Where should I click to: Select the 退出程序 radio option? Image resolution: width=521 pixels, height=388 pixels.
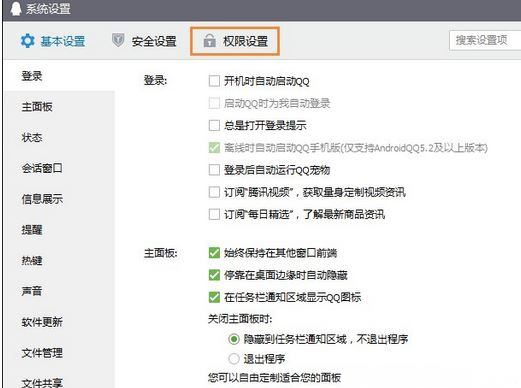[x=234, y=359]
